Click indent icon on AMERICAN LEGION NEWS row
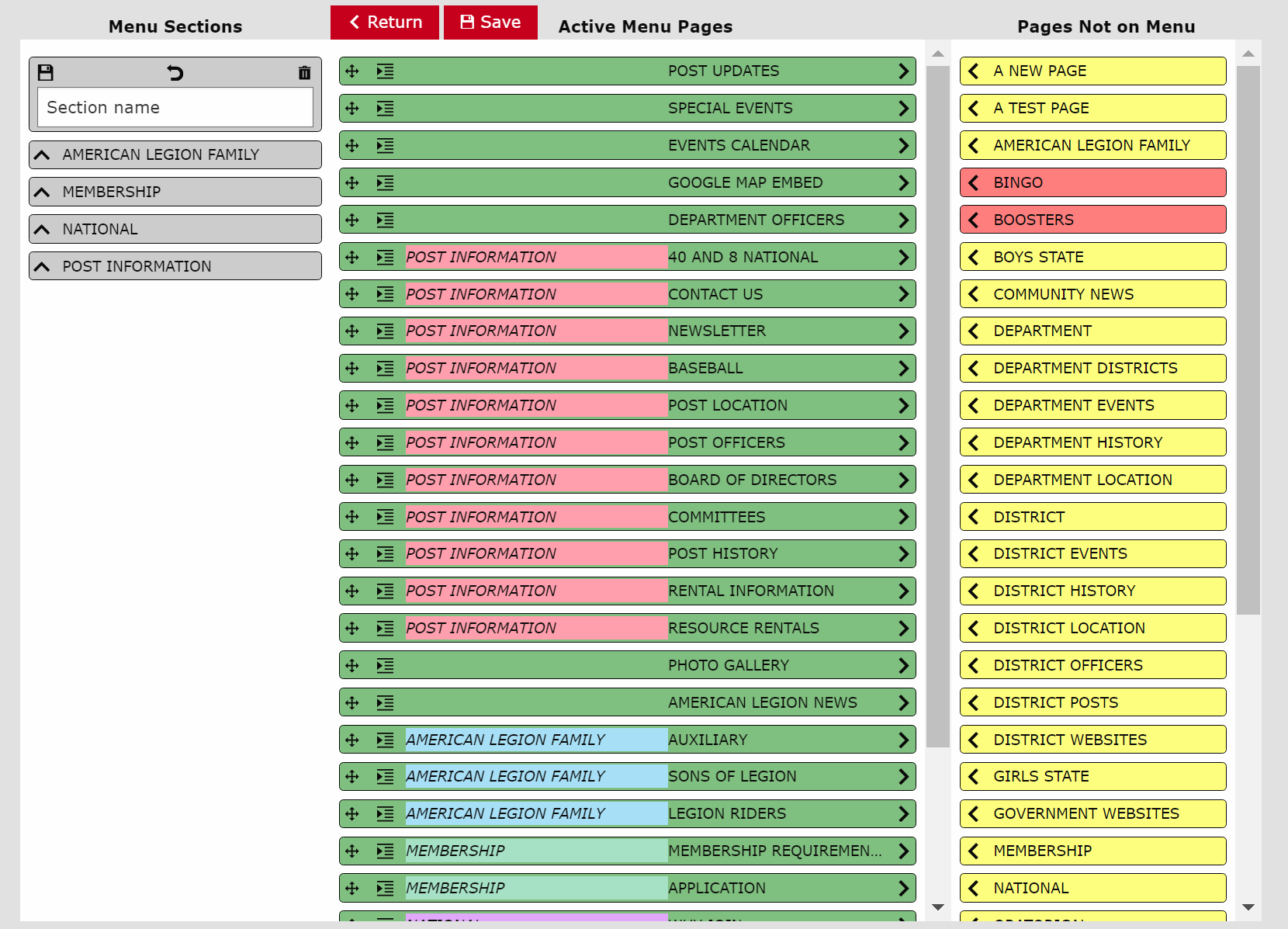This screenshot has height=929, width=1288. click(386, 703)
